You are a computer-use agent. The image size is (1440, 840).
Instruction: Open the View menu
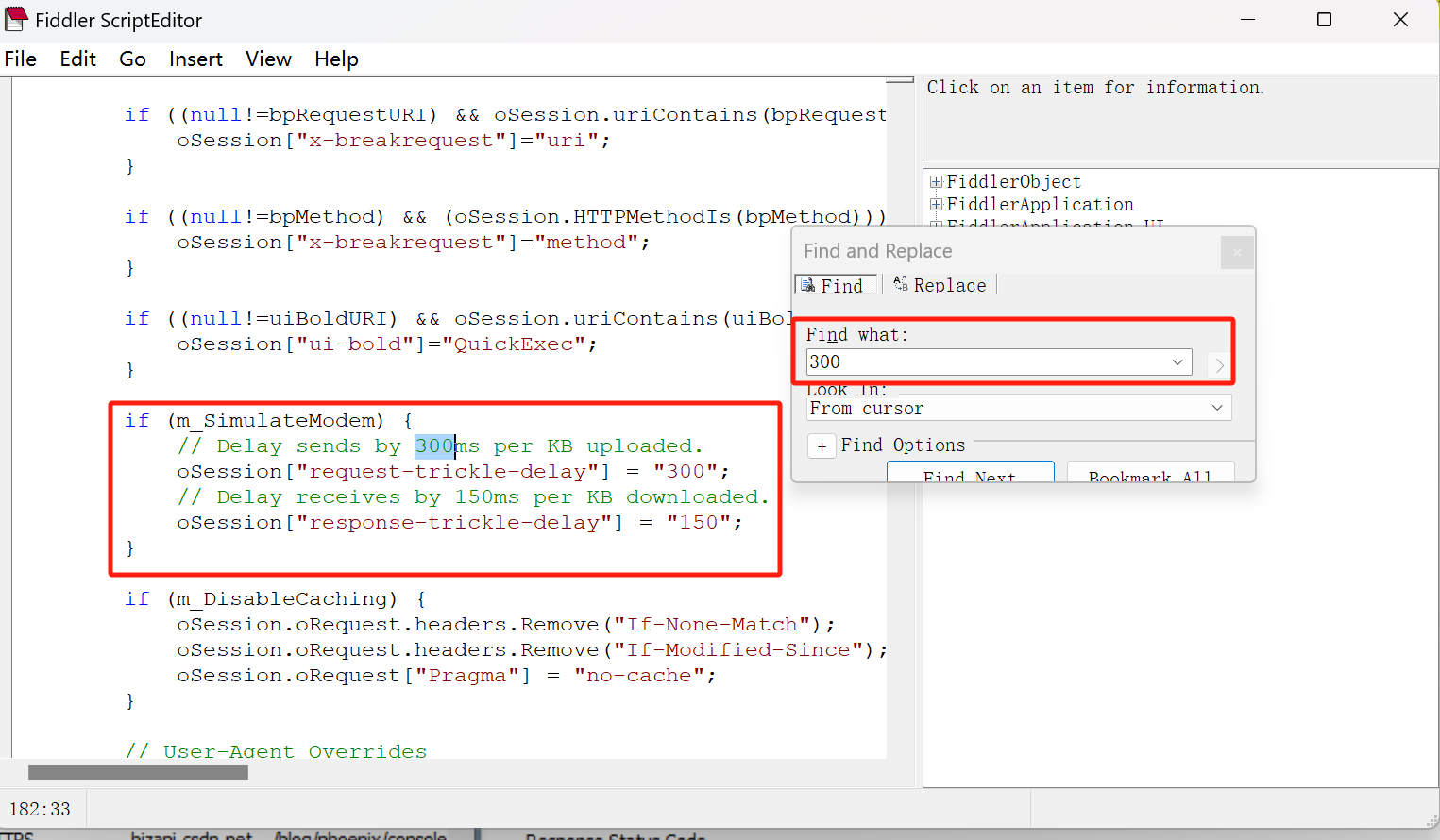(268, 59)
